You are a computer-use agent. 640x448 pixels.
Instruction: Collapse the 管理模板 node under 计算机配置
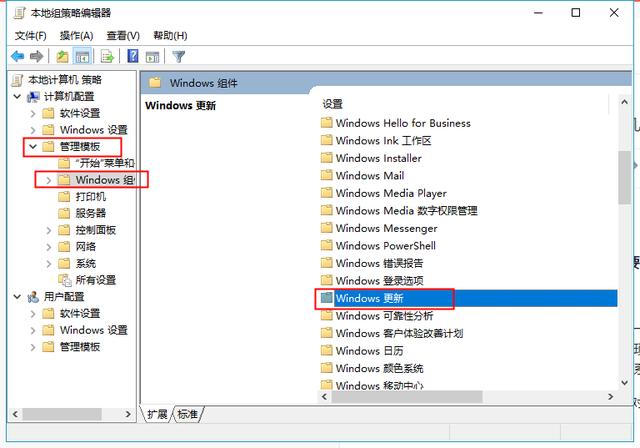pyautogui.click(x=33, y=146)
